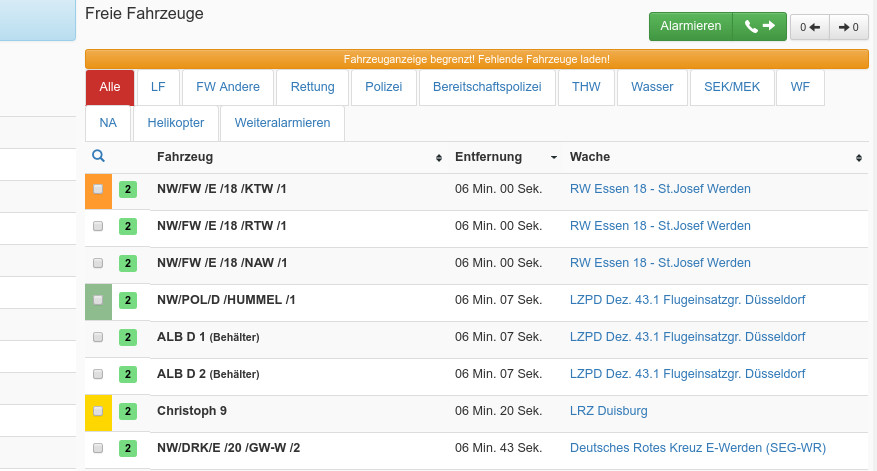Check the box for ALB D 1 (Behälter)
Screen dimensions: 877x471
point(98,337)
